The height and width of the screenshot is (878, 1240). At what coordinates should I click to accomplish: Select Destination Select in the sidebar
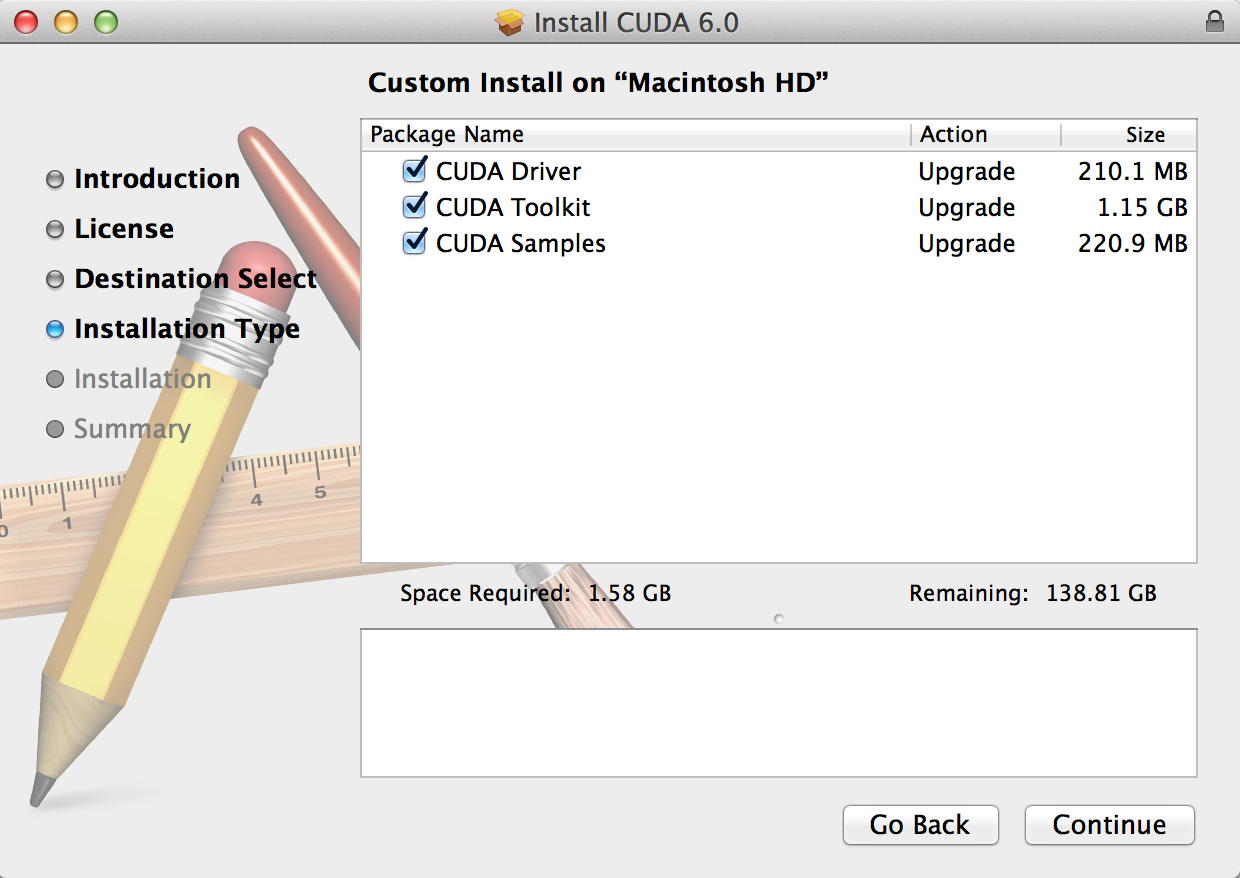195,279
